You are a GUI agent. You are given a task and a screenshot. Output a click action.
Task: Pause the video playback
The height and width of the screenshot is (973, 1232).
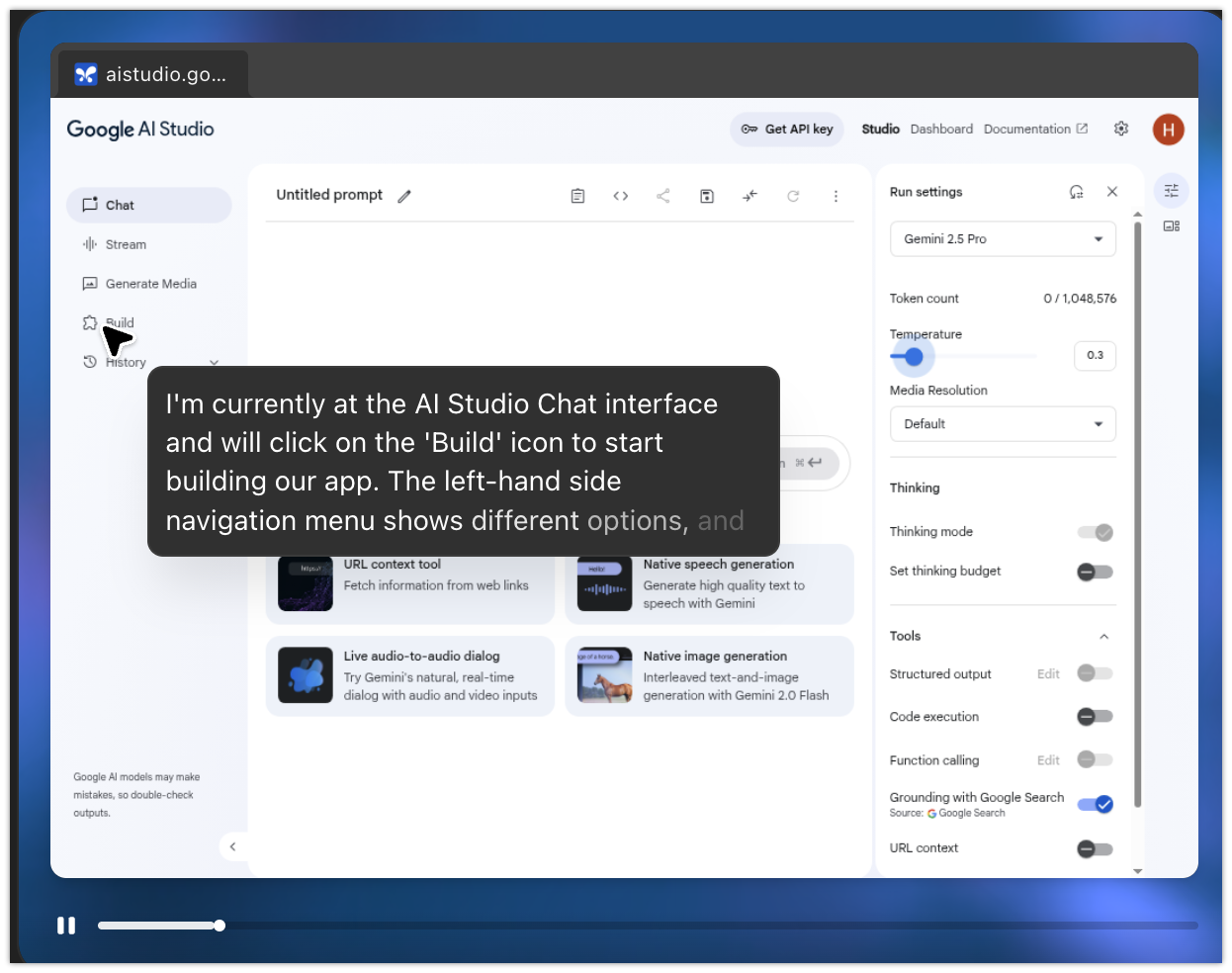[66, 926]
